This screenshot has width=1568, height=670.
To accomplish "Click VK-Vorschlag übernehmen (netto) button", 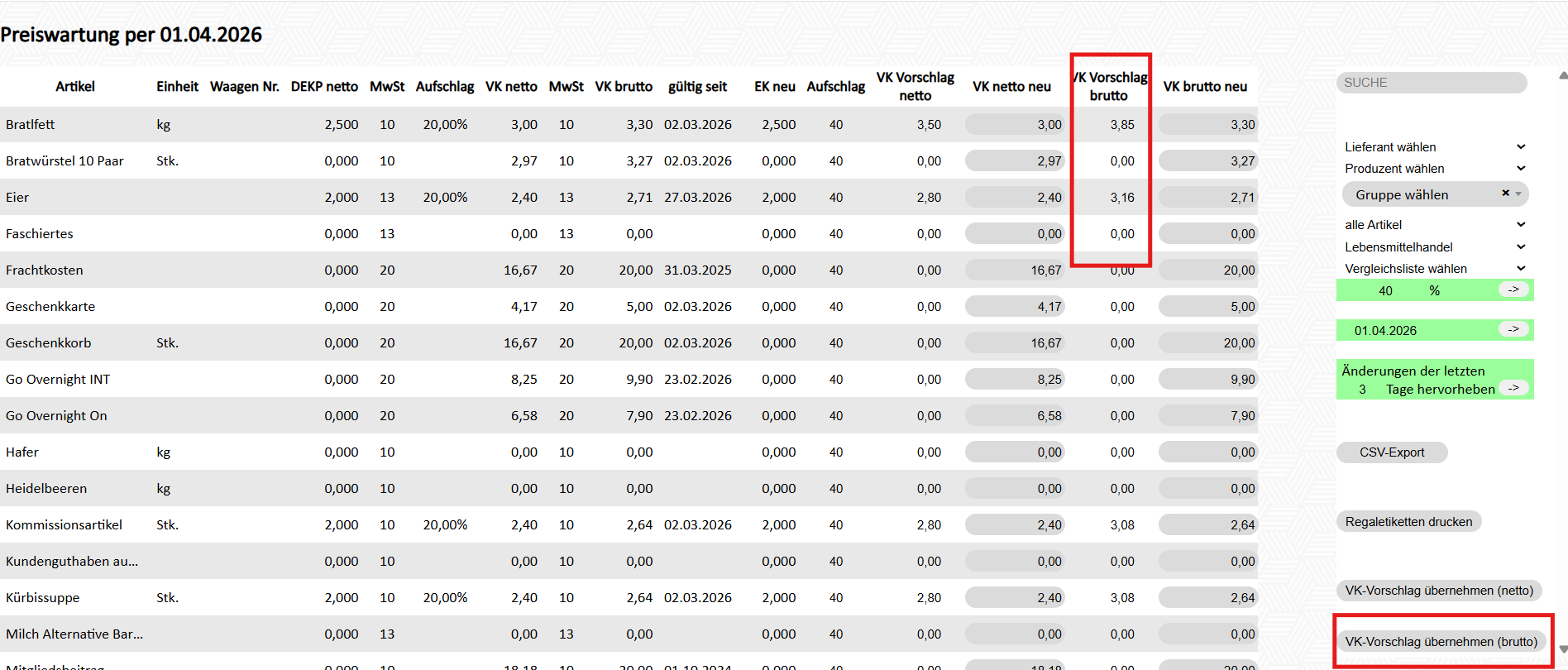I will [x=1438, y=591].
